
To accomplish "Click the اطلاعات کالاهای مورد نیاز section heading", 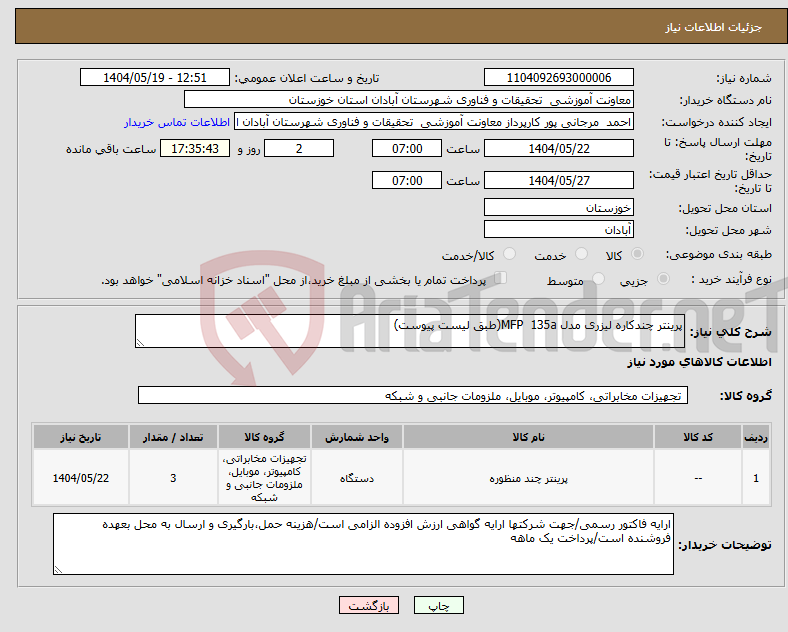I will (x=699, y=362).
